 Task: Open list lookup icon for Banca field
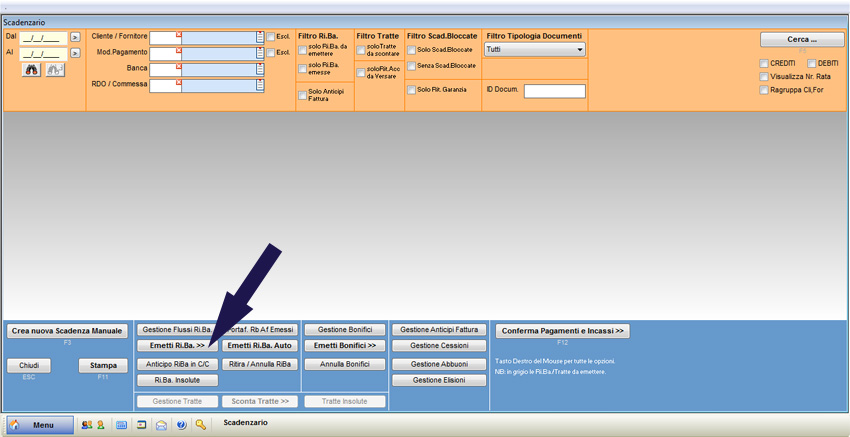point(260,69)
